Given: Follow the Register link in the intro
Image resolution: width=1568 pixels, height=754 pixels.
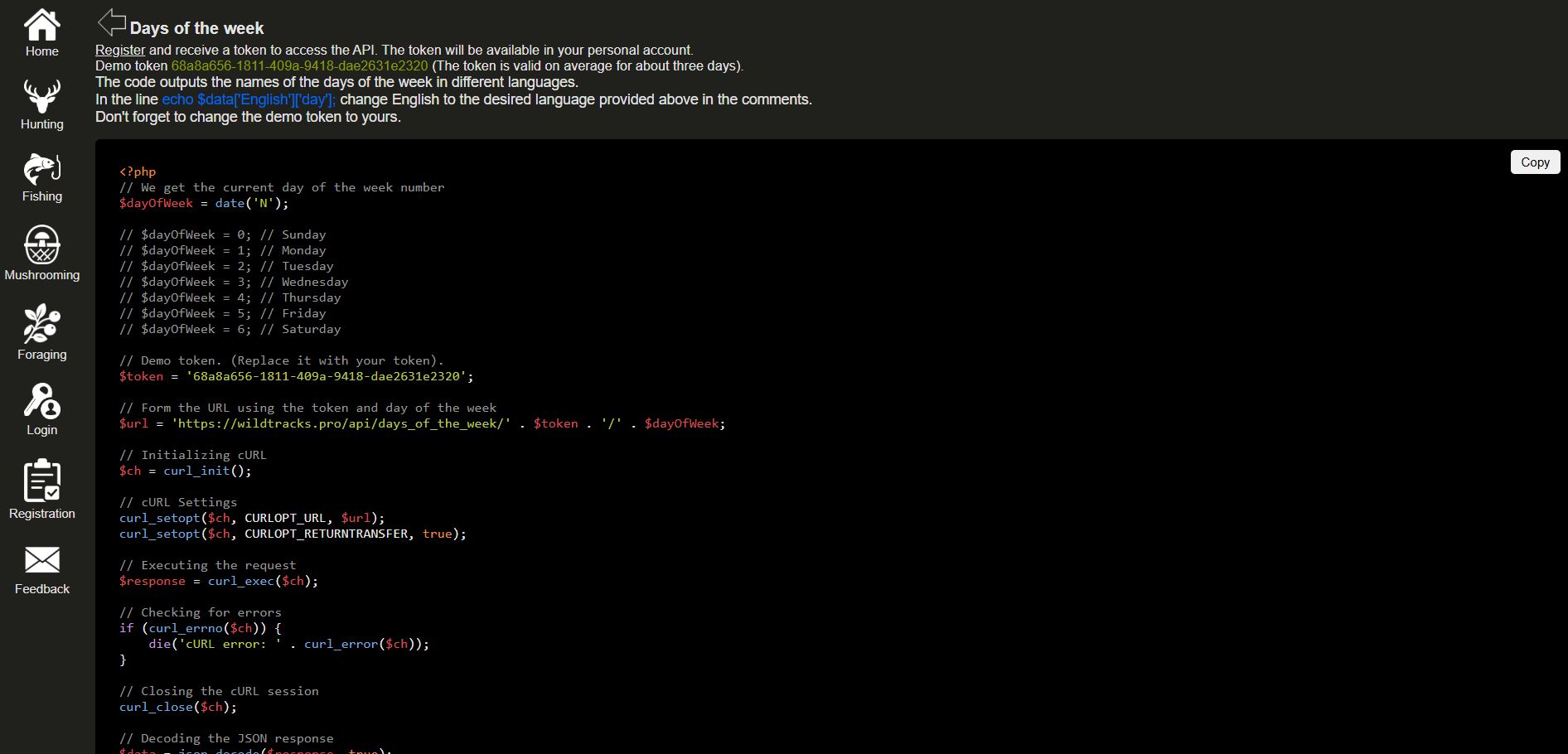Looking at the screenshot, I should pos(120,51).
